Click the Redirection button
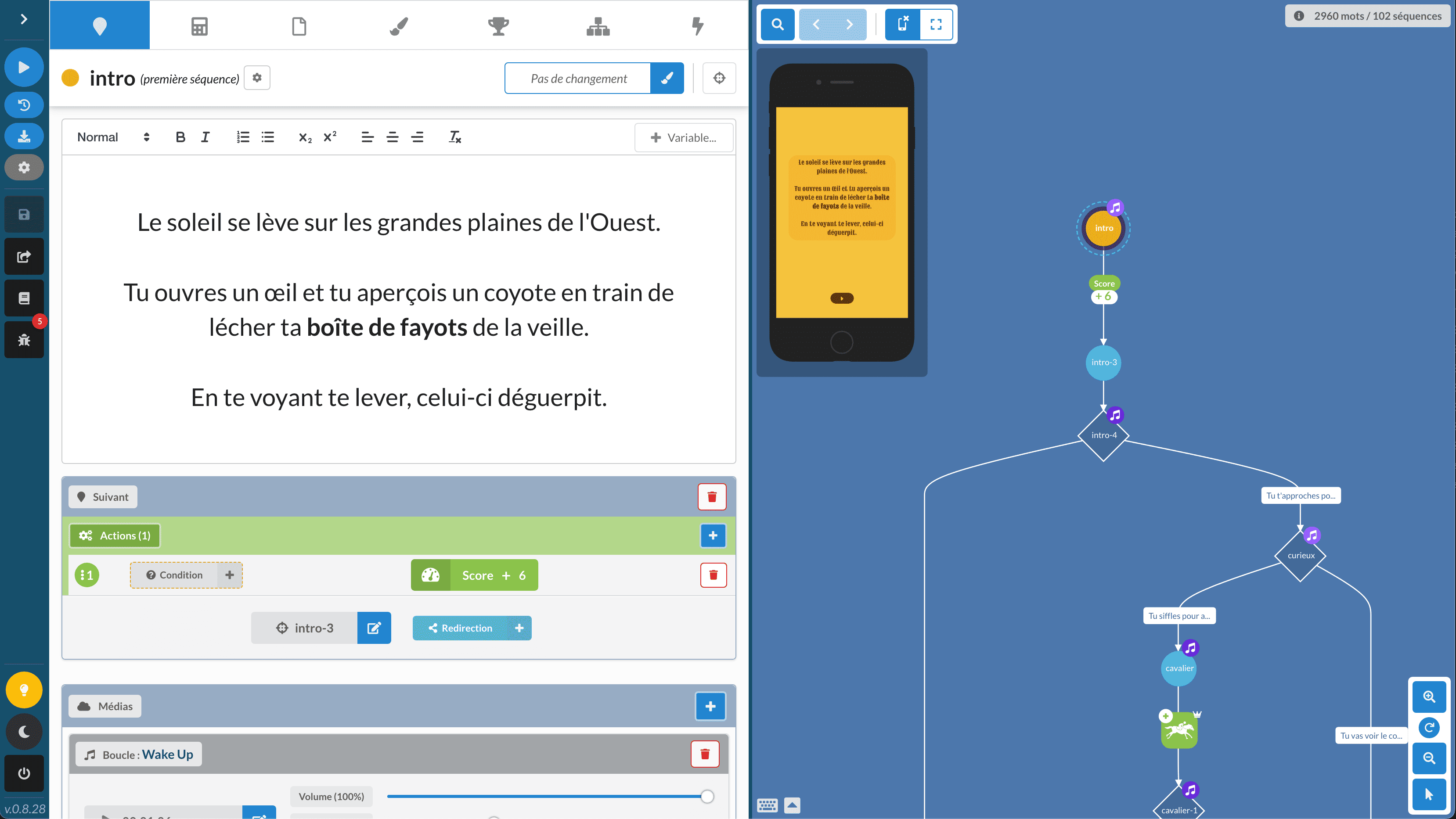 click(x=461, y=628)
